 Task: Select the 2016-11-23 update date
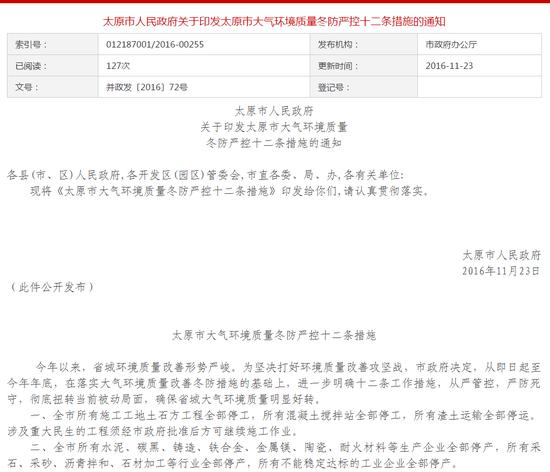pyautogui.click(x=449, y=66)
